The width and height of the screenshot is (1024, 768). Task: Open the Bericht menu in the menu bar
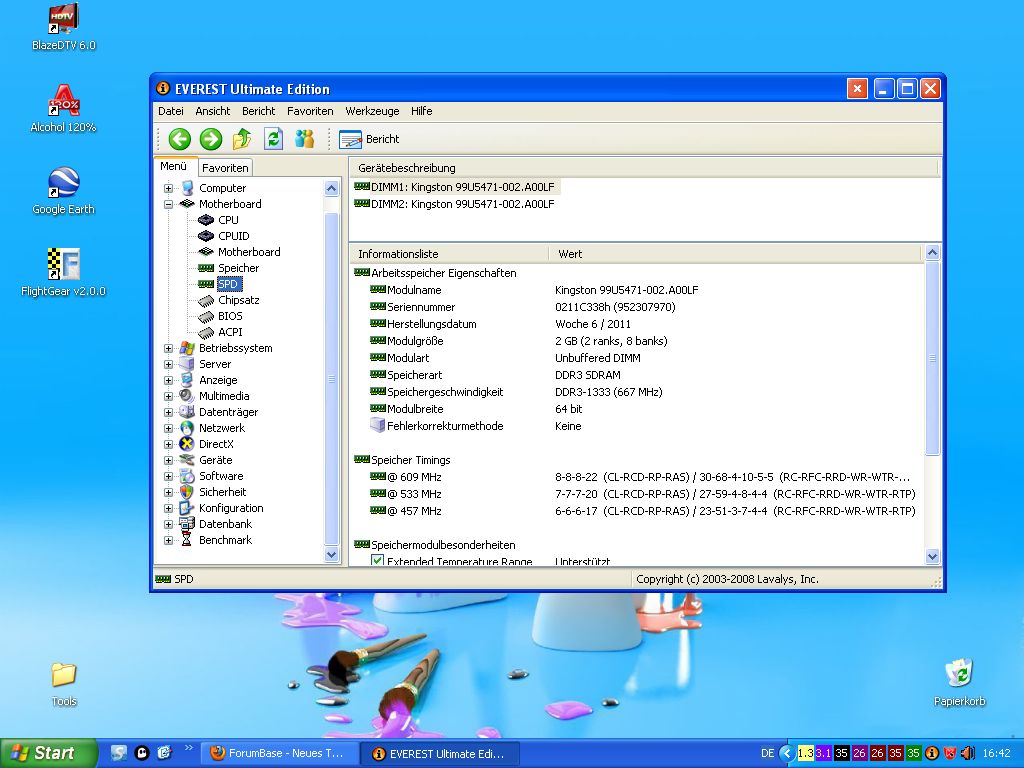pos(259,111)
